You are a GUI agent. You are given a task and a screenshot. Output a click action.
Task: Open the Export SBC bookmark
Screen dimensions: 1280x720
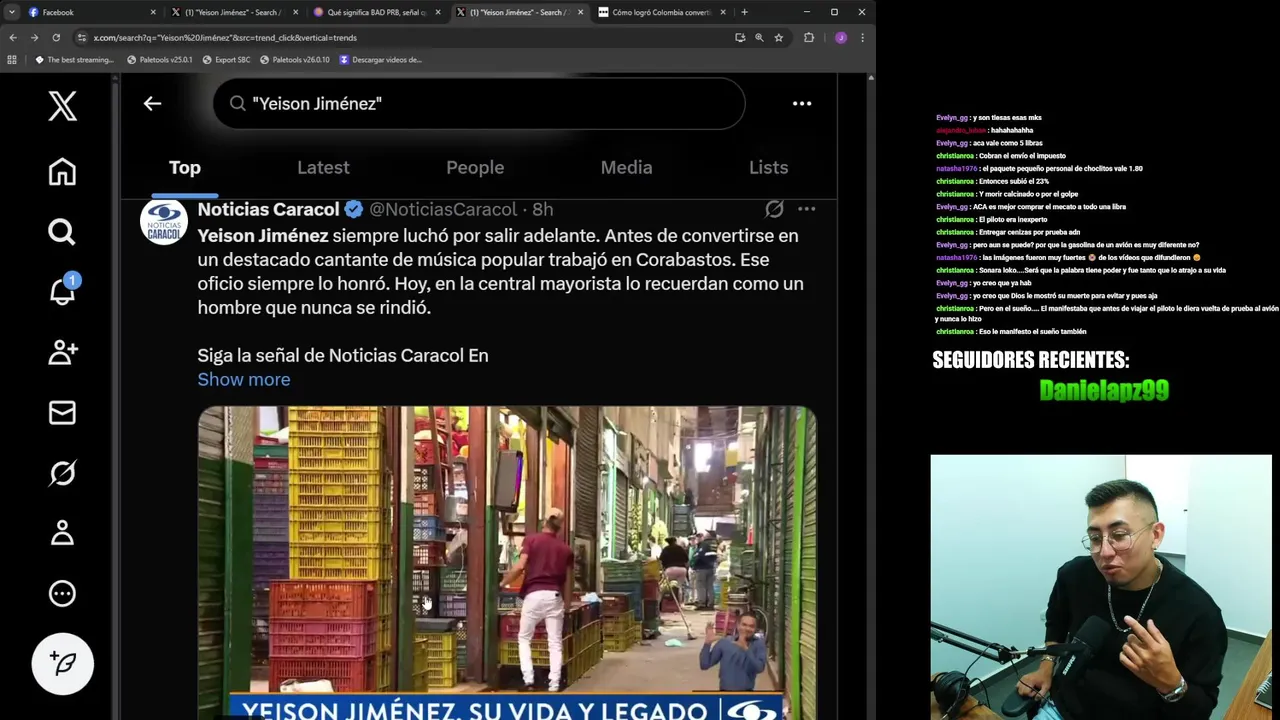point(226,59)
